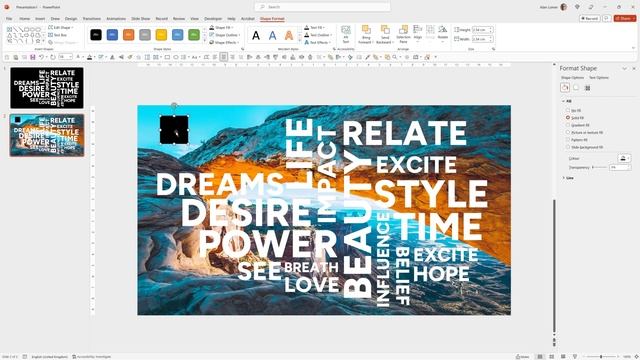Expand the Line section in Format Shape
Screen dimensions: 640x360
point(568,178)
